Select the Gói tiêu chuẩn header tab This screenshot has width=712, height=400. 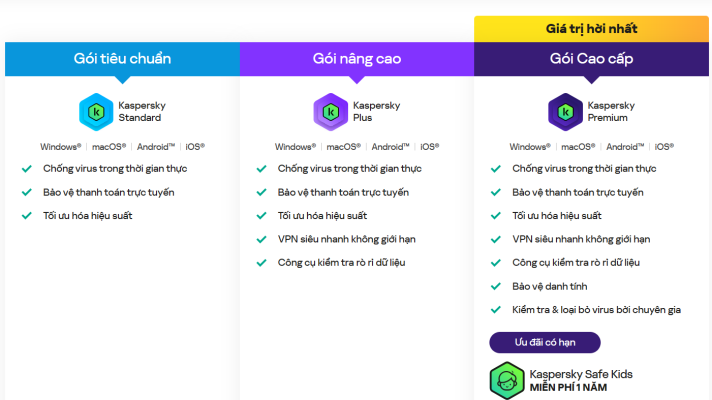coord(122,58)
